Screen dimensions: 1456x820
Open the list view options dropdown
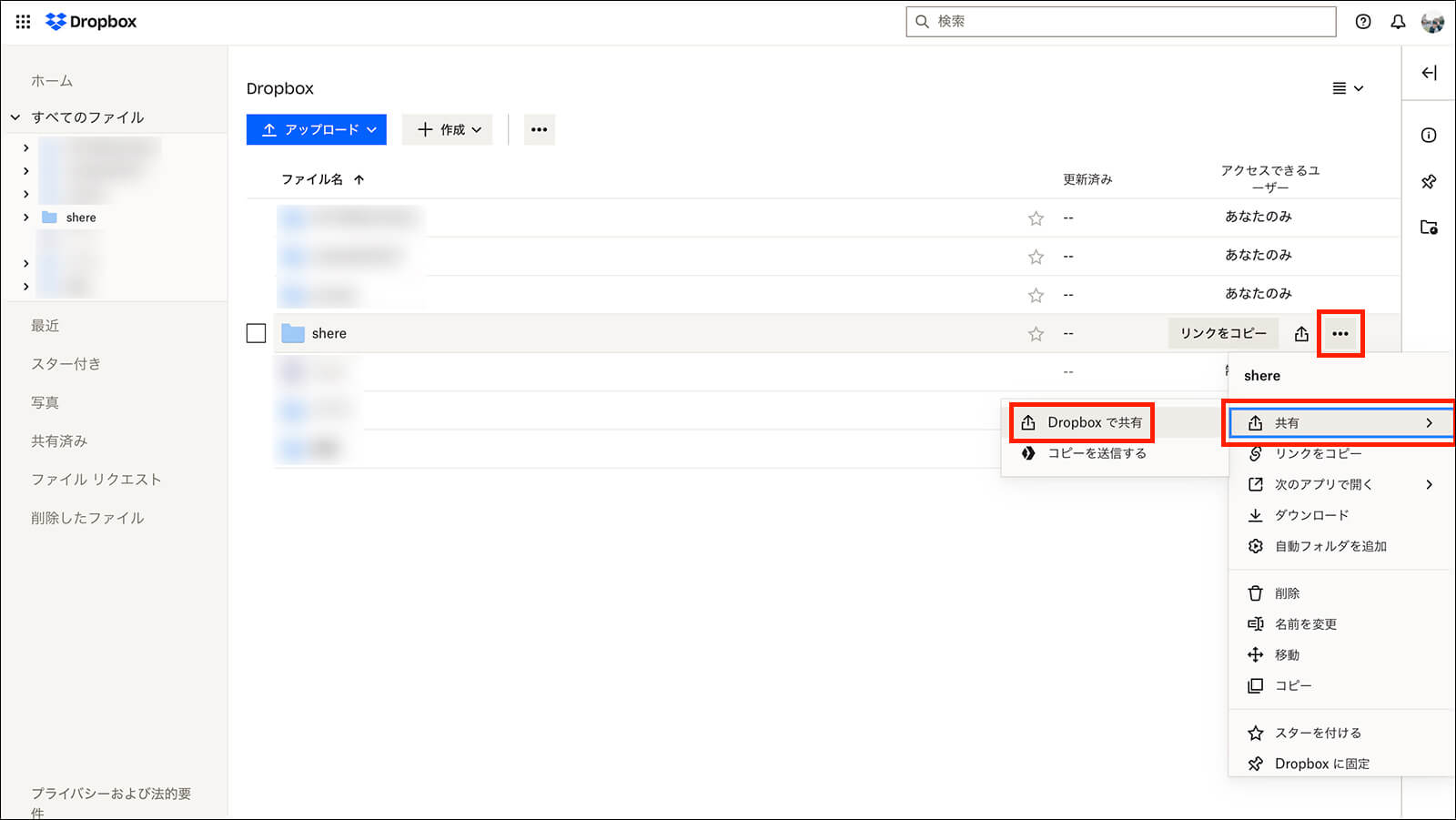pos(1348,88)
